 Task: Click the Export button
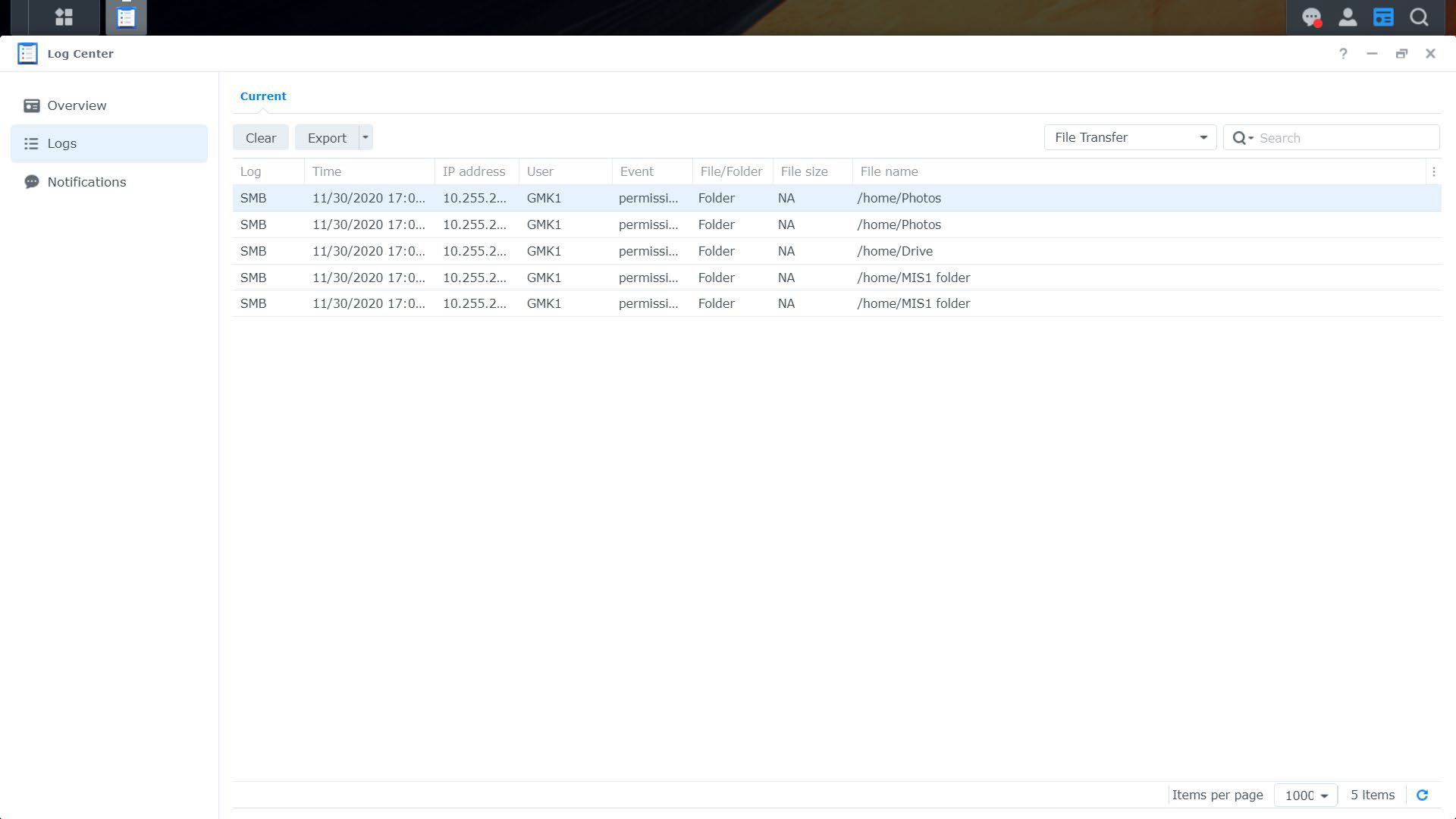[x=327, y=138]
